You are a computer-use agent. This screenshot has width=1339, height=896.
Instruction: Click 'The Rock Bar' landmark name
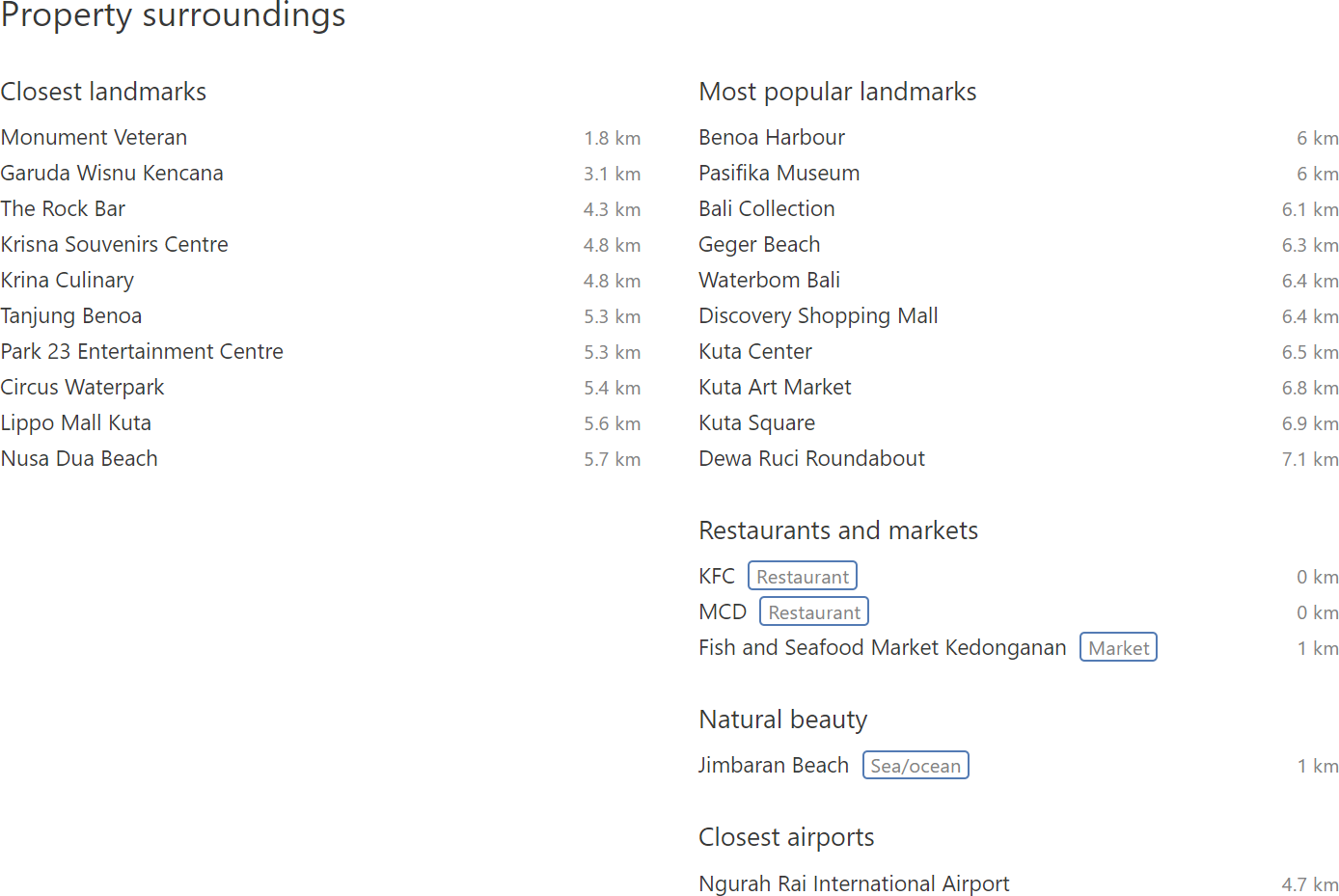63,209
